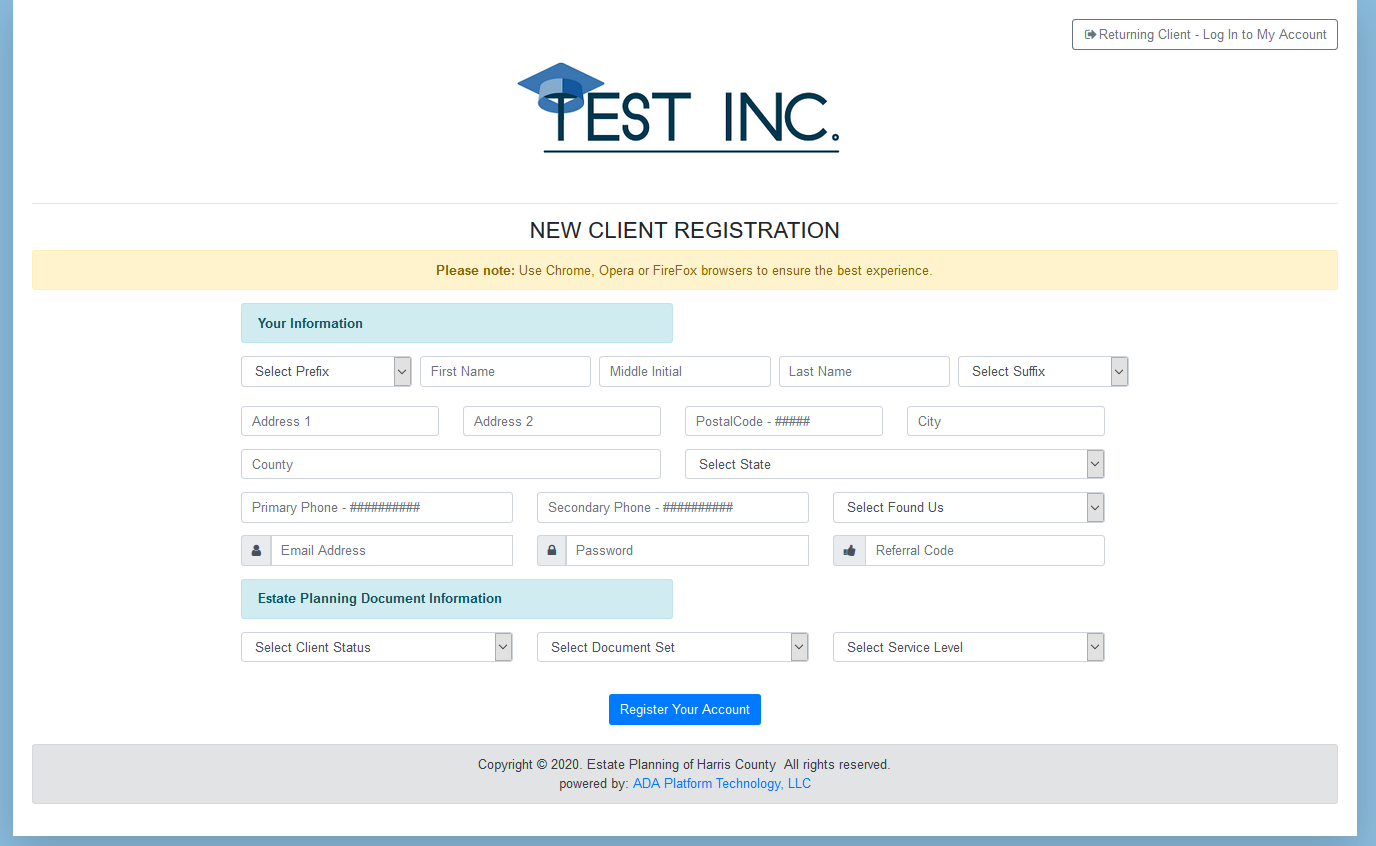Viewport: 1376px width, 846px height.
Task: Click the thumbs-up icon beside Referral Code
Action: 849,551
